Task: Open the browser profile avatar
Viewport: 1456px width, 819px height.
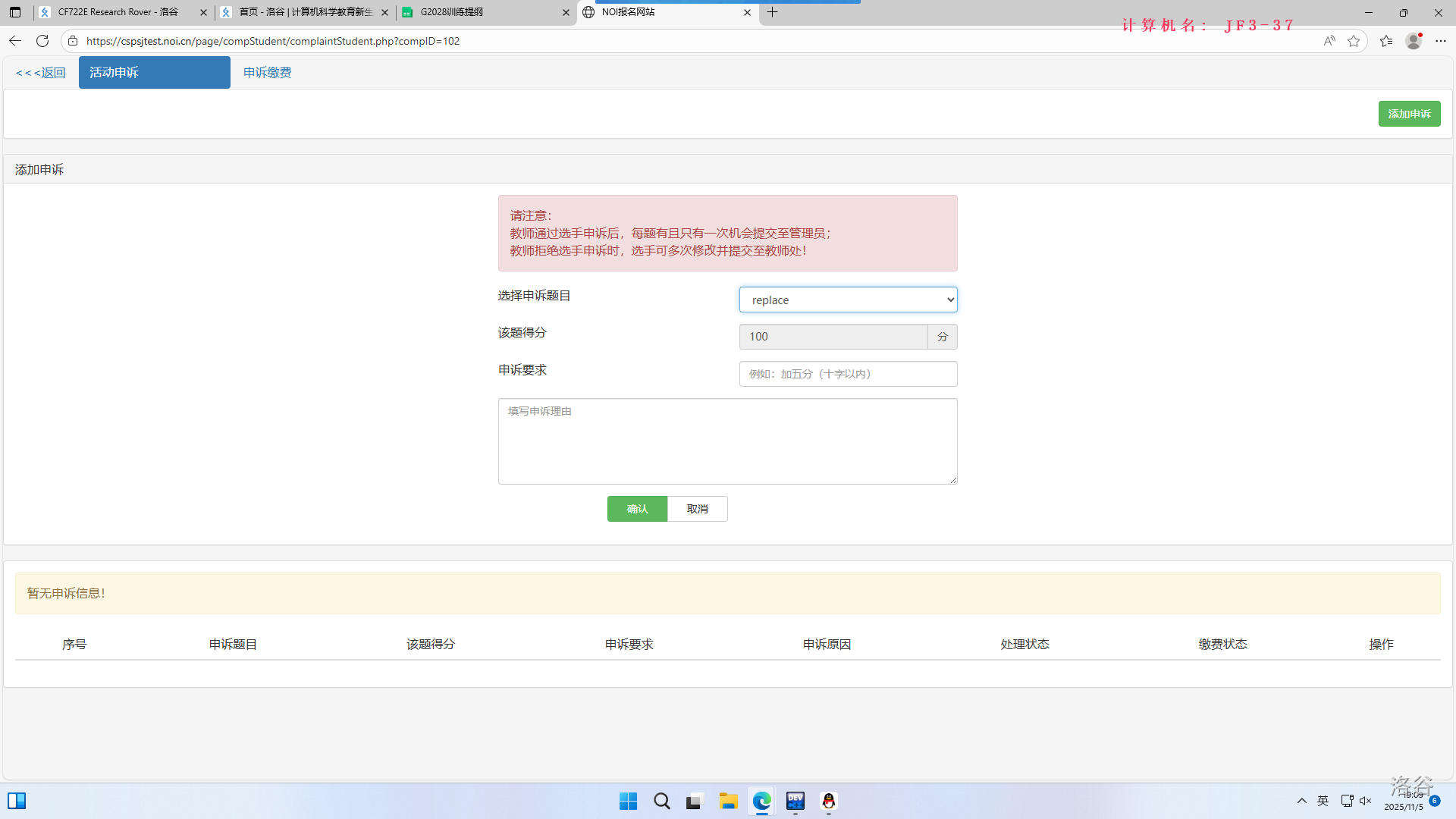Action: [1414, 41]
